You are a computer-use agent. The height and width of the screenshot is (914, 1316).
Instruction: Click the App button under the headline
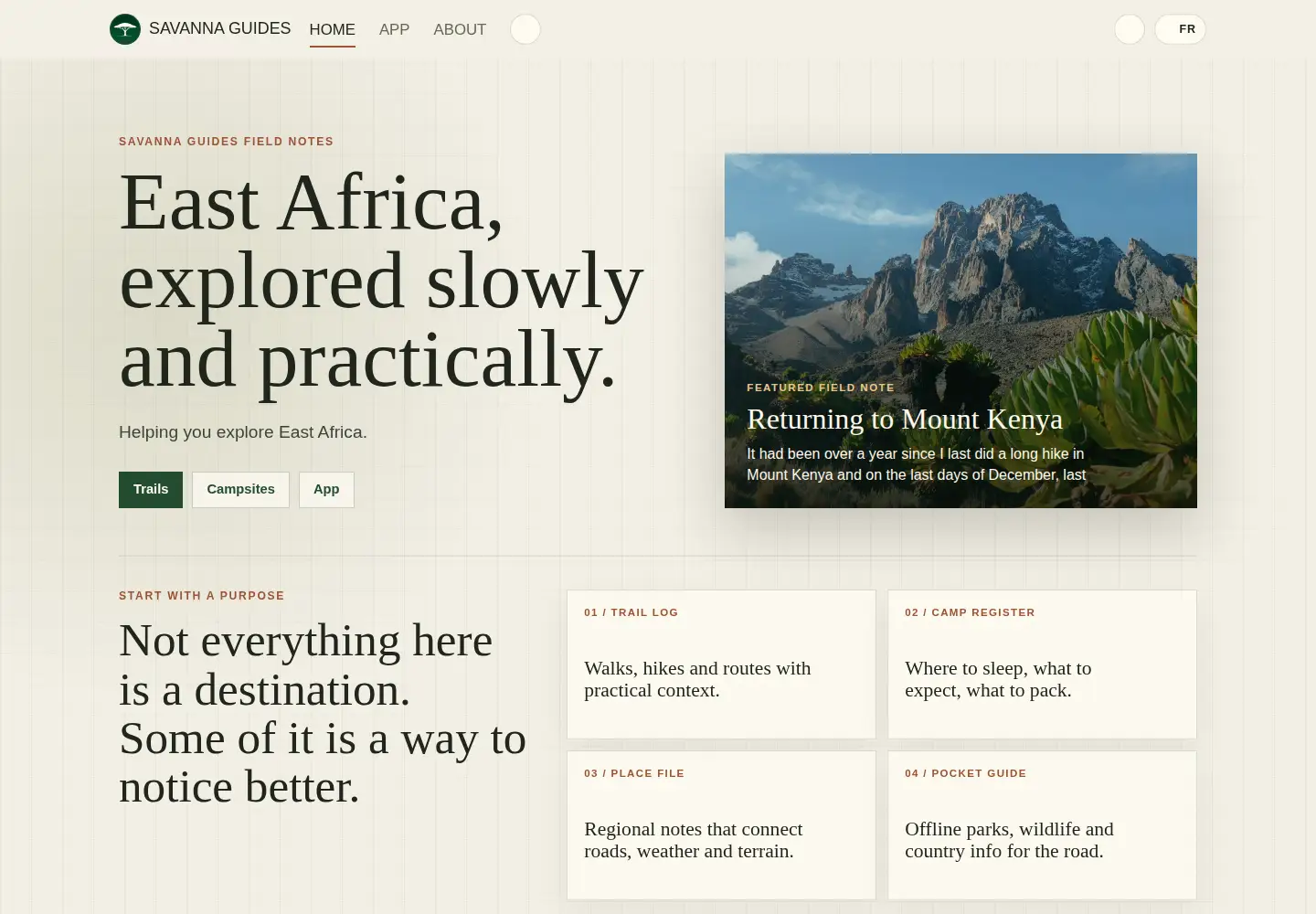[326, 490]
